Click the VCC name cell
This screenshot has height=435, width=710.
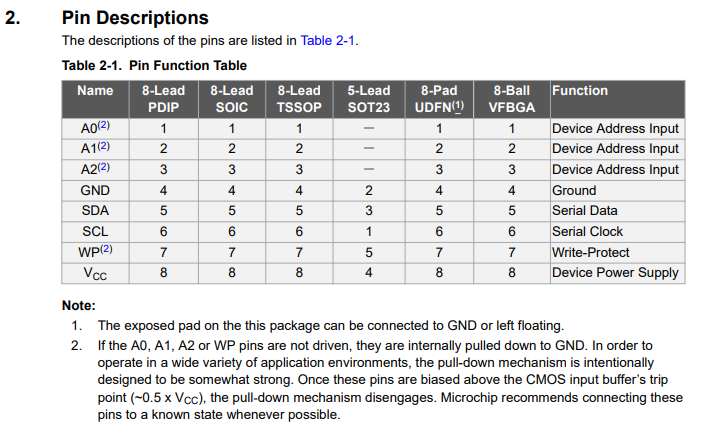[x=95, y=273]
